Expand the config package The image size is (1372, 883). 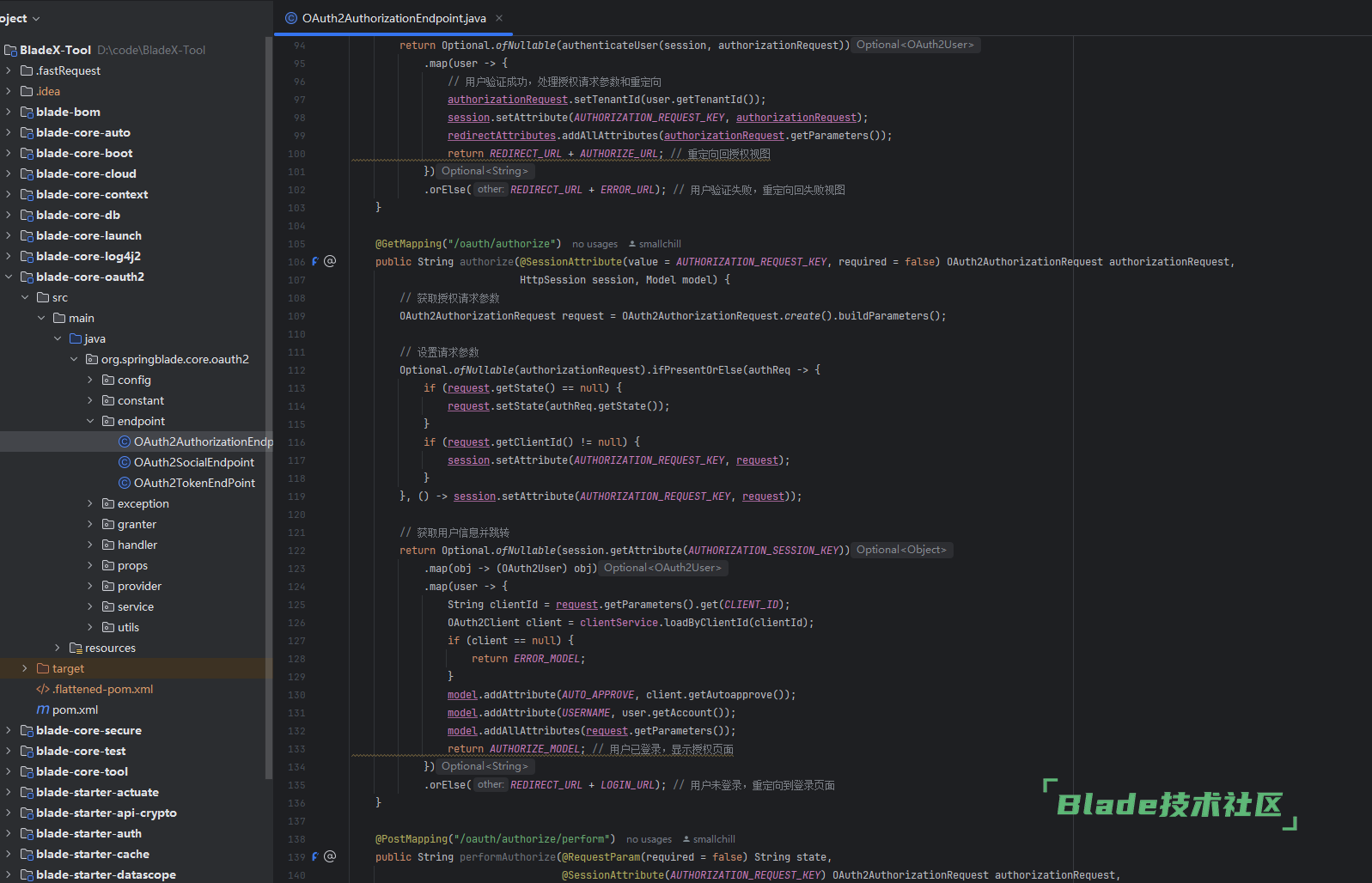(x=90, y=380)
